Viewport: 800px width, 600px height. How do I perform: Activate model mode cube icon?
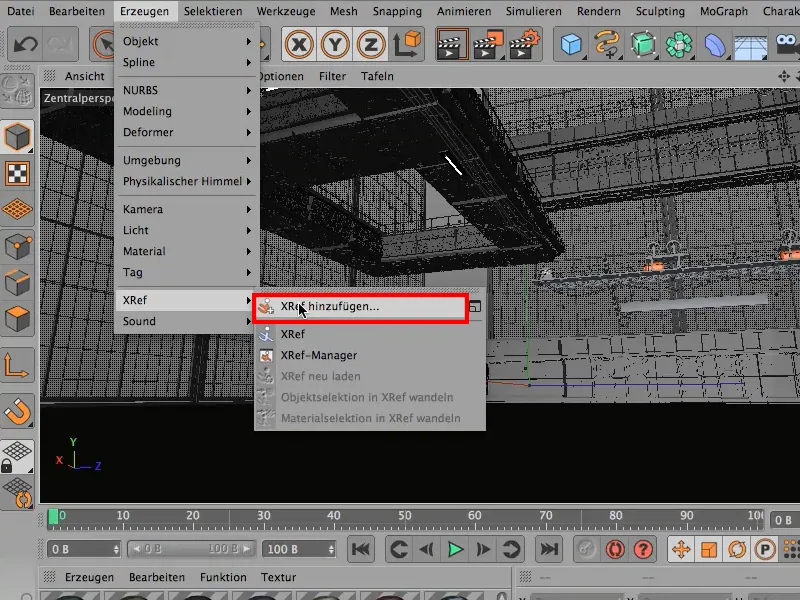(x=17, y=137)
